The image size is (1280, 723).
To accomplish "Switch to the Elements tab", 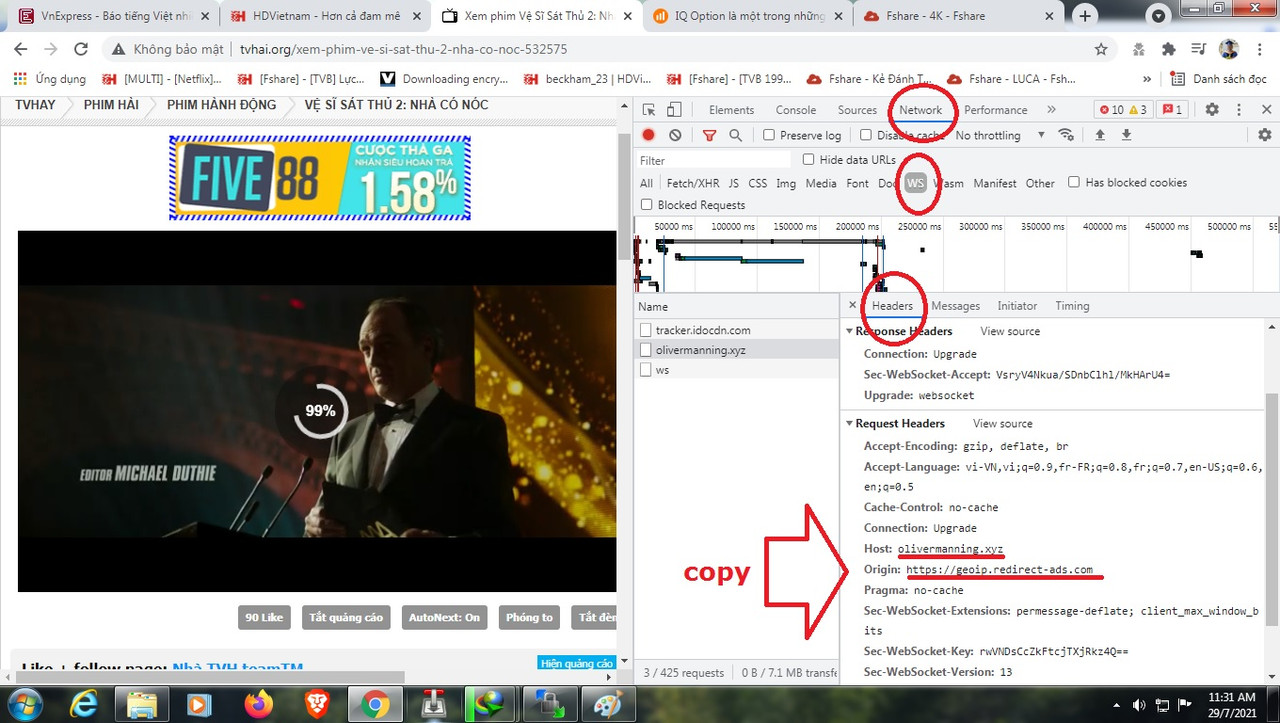I will [731, 110].
